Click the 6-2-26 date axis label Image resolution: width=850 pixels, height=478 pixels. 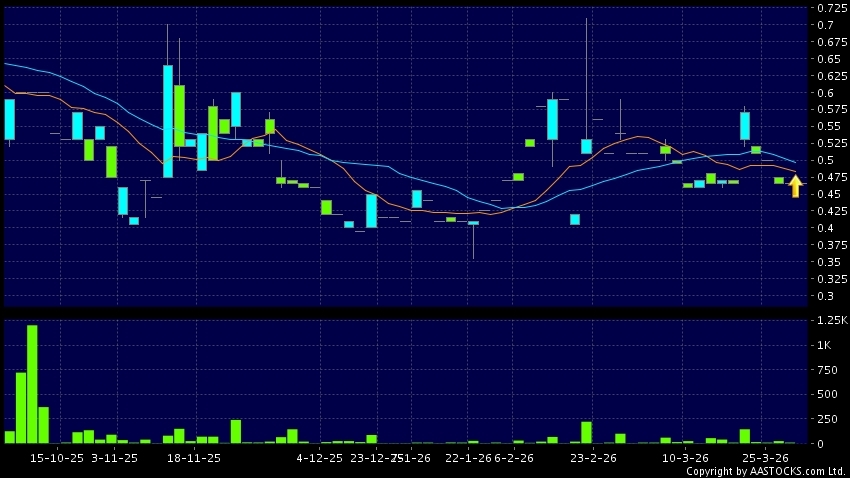click(x=513, y=457)
